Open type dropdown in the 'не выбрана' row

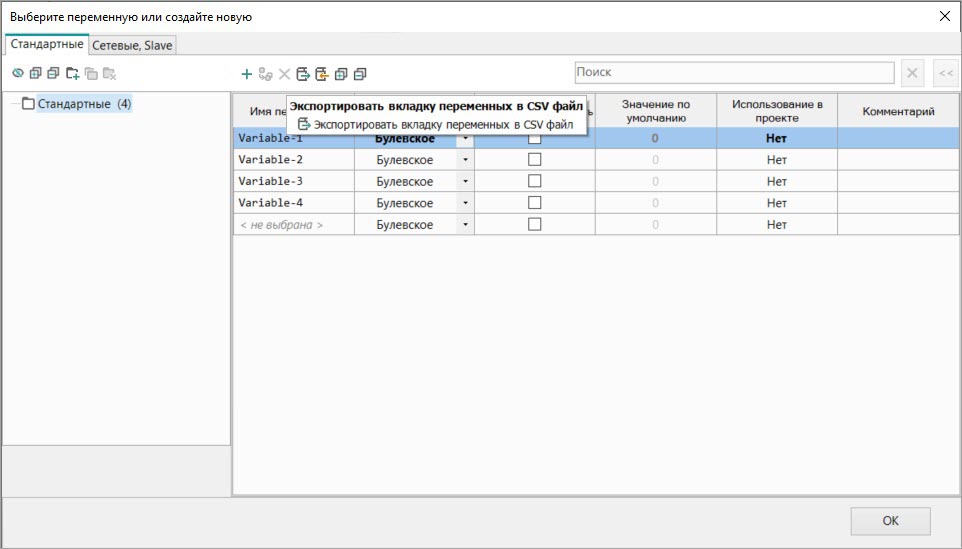coord(465,225)
